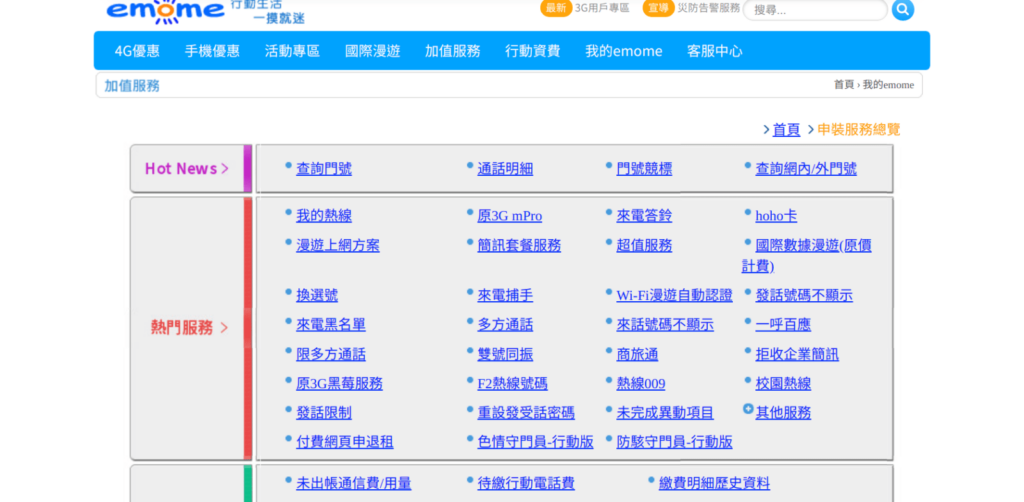Click the 3G用戶專區 link
1024x502 pixels.
click(602, 8)
